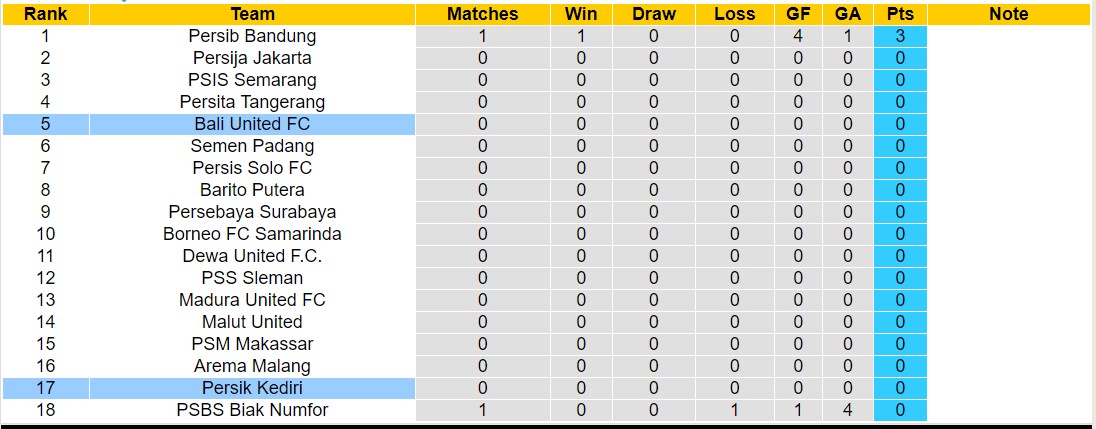The image size is (1096, 429).
Task: Click the Note column header
Action: tap(1008, 14)
